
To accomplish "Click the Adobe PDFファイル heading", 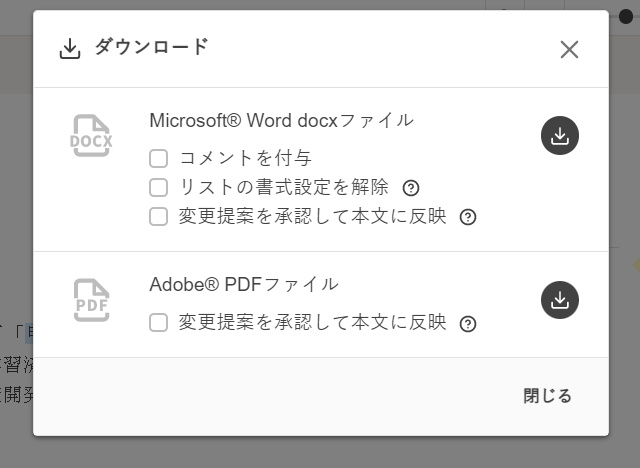I will point(244,284).
